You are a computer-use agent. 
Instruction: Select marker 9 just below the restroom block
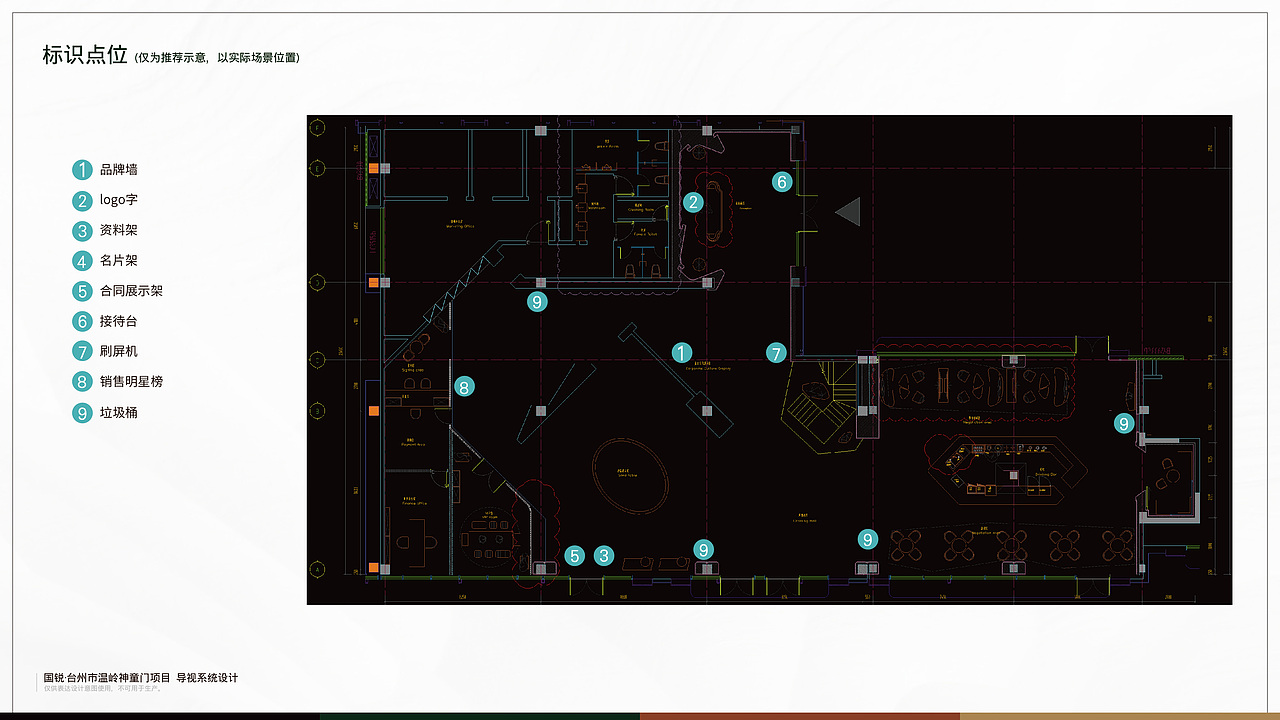pyautogui.click(x=537, y=301)
